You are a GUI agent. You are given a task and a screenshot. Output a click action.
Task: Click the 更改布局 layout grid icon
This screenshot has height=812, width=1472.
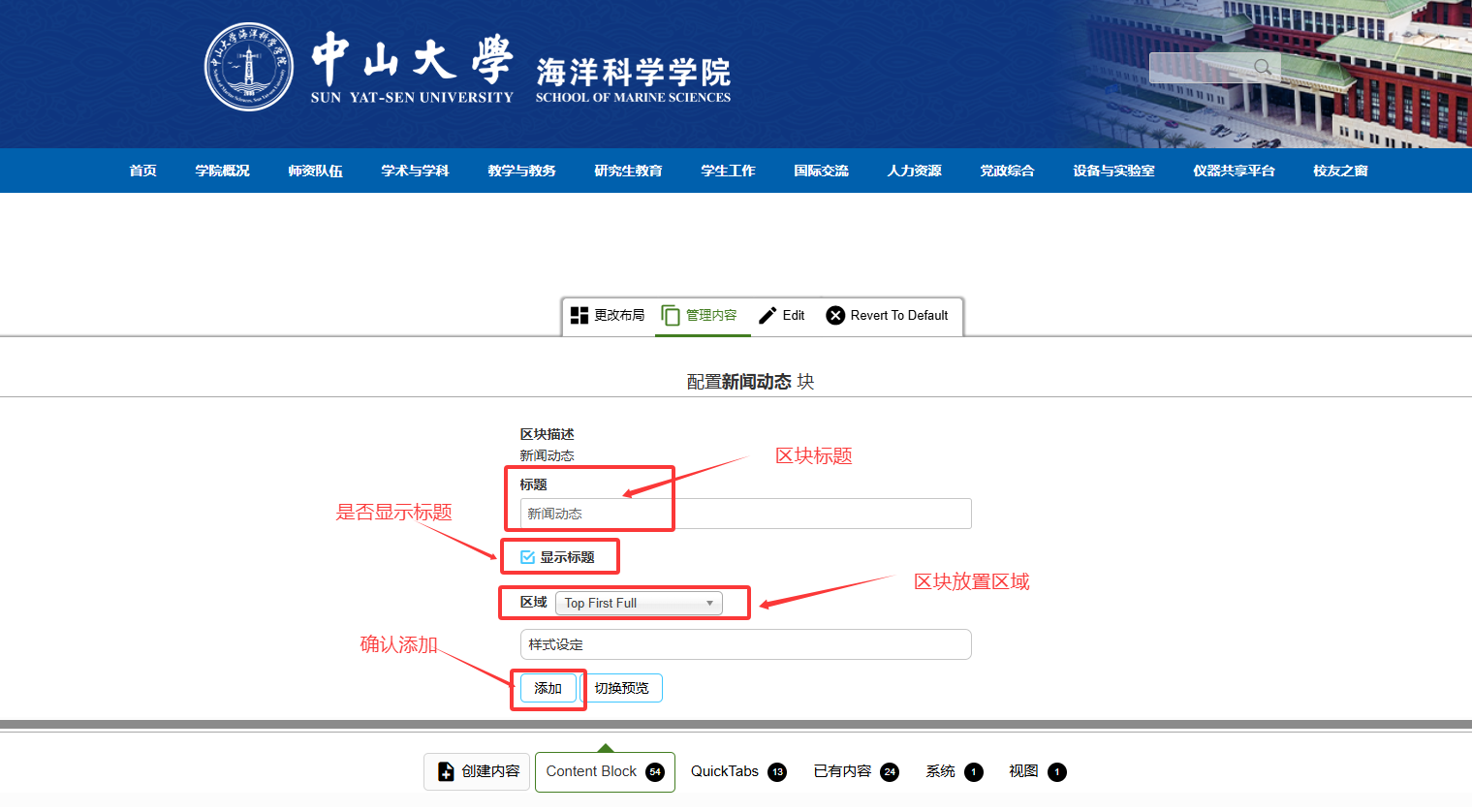[579, 315]
